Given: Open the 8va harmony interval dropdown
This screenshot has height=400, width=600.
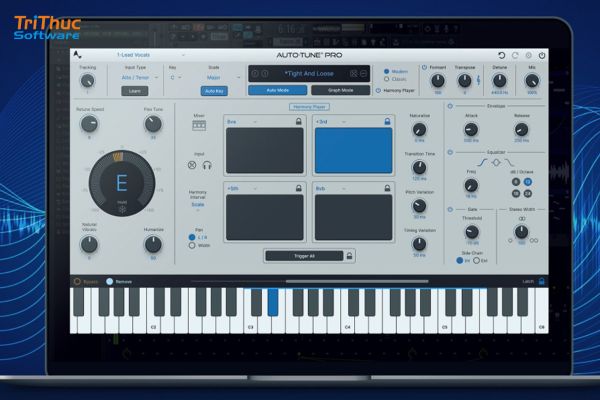Looking at the screenshot, I should coord(242,122).
